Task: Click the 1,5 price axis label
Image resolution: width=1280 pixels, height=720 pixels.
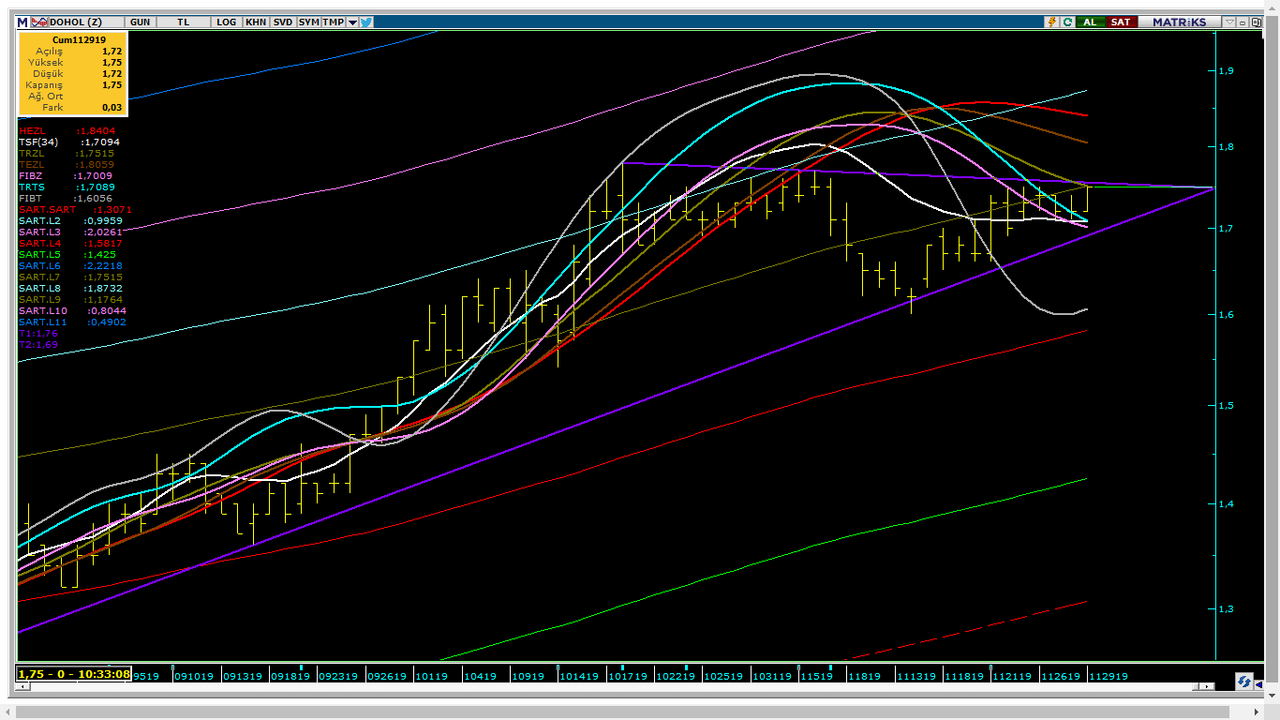Action: click(x=1226, y=406)
